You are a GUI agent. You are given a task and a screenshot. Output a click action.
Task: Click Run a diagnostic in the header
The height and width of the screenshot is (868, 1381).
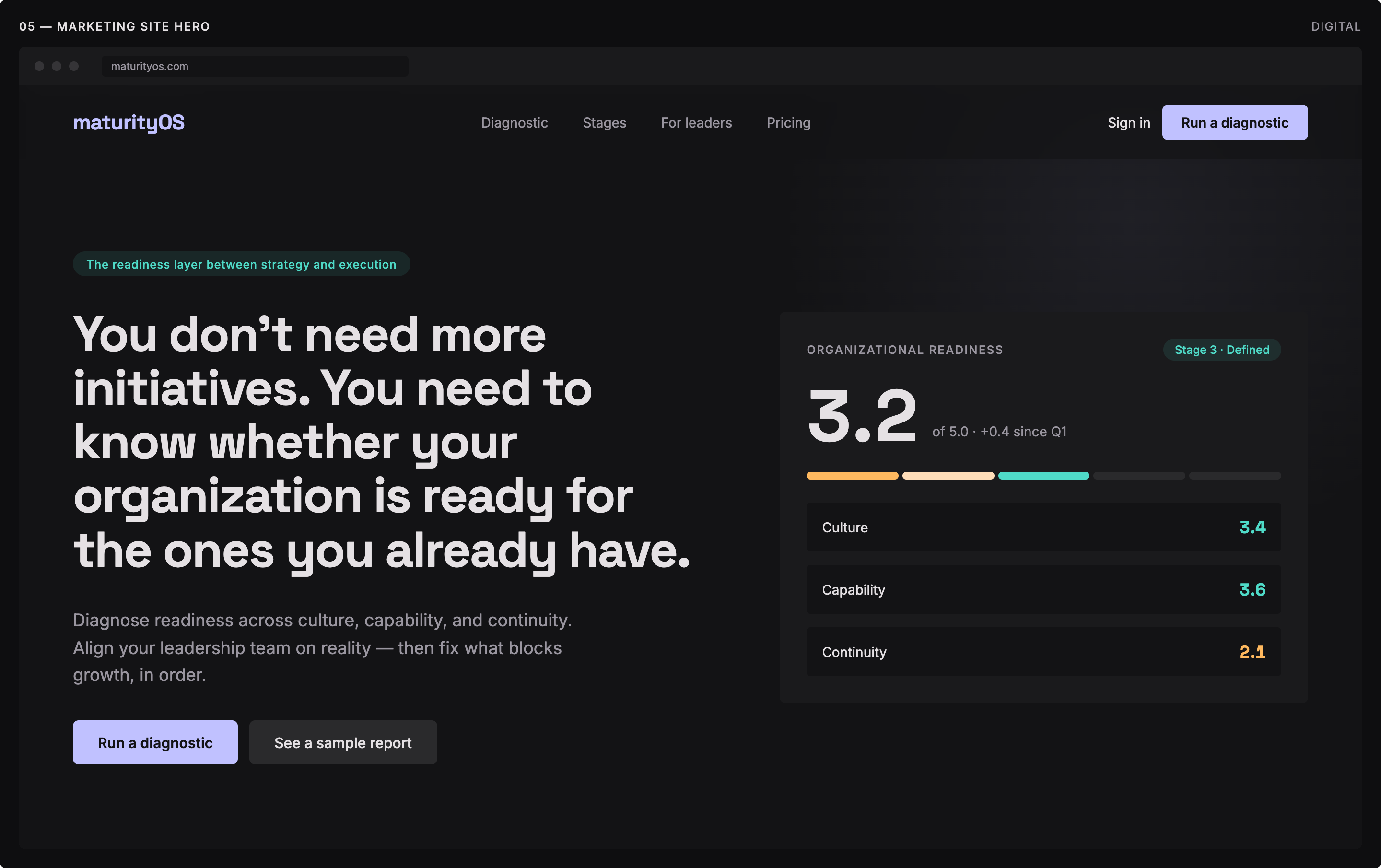(1235, 122)
